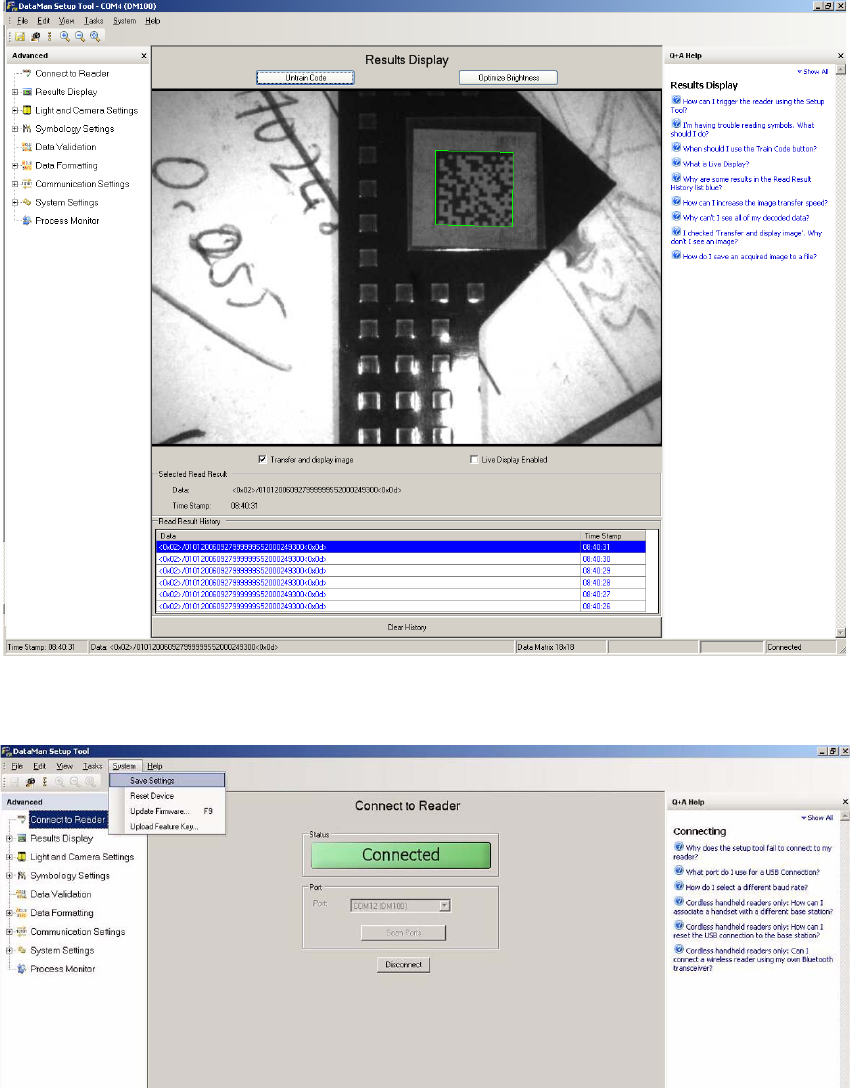Screen dimensions: 850x1088
Task: Click the Untrain Code button
Action: click(x=305, y=78)
